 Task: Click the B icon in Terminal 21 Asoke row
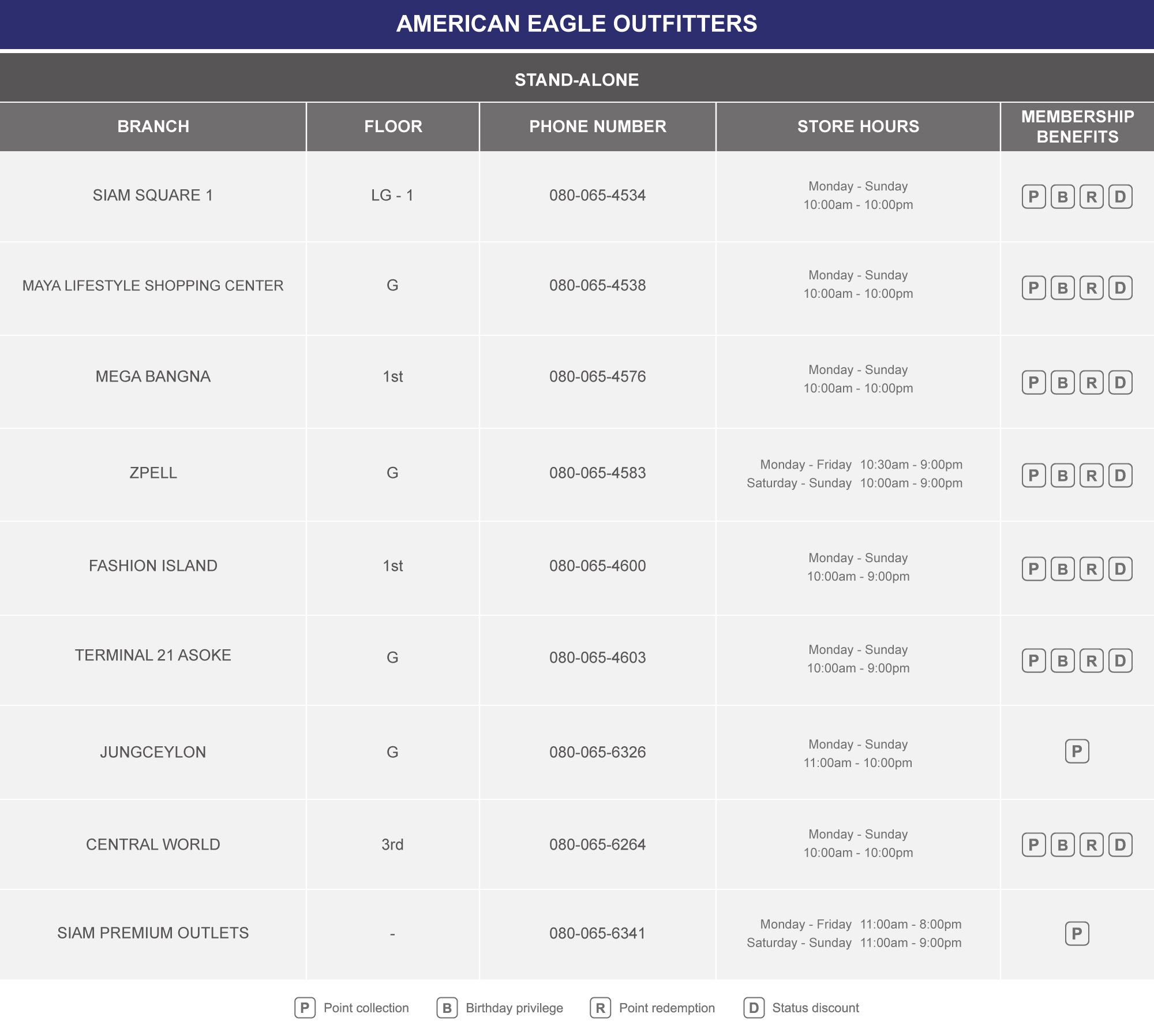(x=1062, y=660)
